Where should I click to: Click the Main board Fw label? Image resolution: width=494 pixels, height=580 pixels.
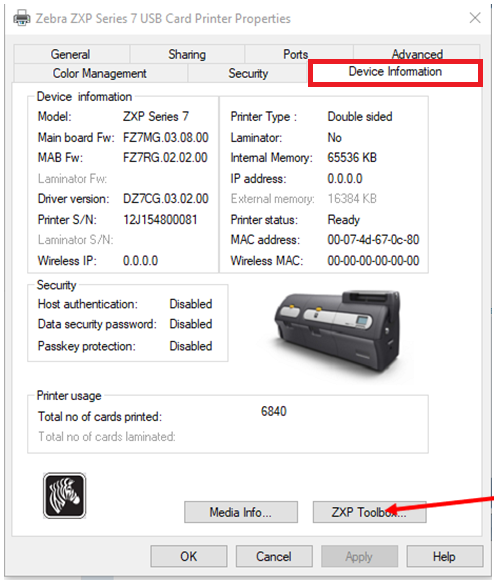click(x=76, y=138)
